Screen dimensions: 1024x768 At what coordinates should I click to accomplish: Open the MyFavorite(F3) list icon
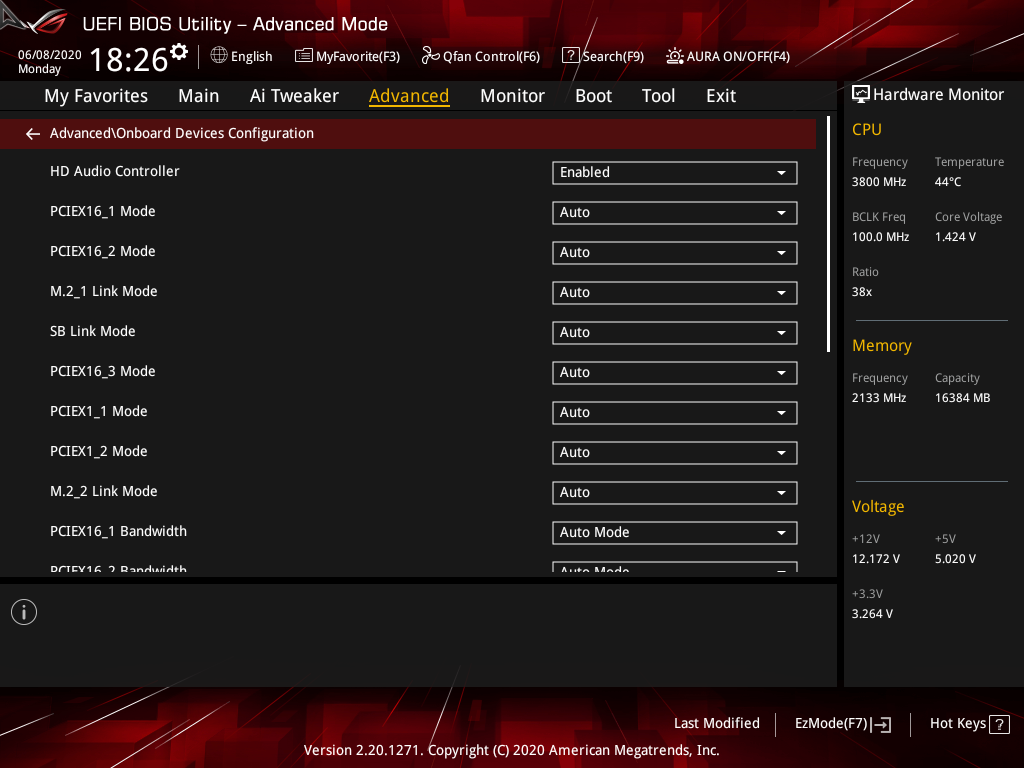pyautogui.click(x=304, y=56)
